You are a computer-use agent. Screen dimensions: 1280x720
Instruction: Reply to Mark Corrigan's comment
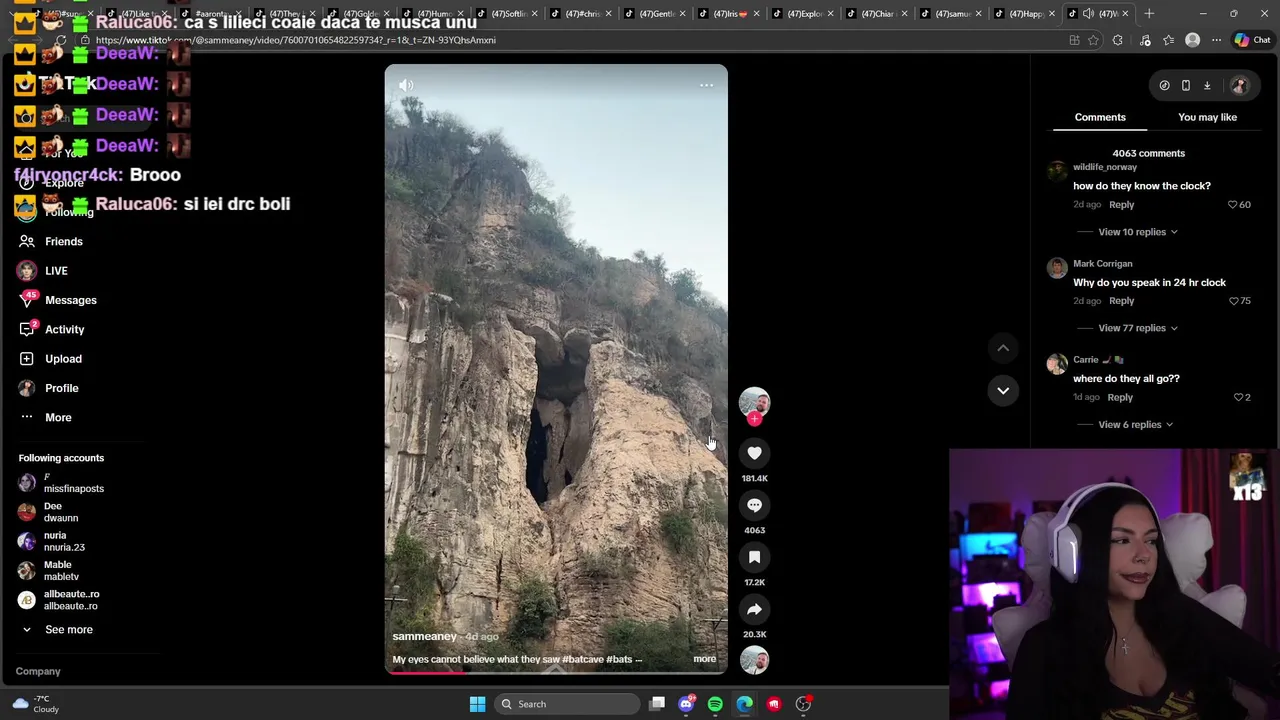point(1121,301)
